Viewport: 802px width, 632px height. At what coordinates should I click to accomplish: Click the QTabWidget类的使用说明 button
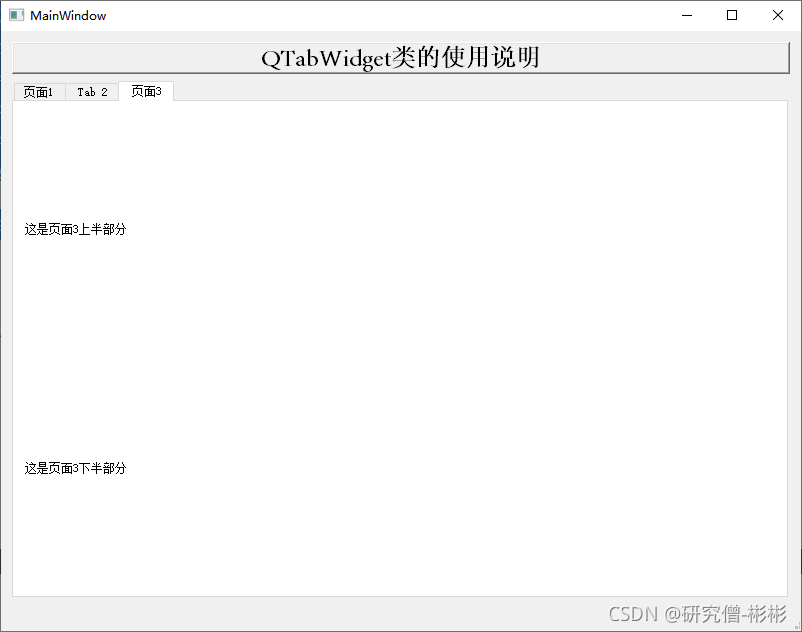pos(401,58)
